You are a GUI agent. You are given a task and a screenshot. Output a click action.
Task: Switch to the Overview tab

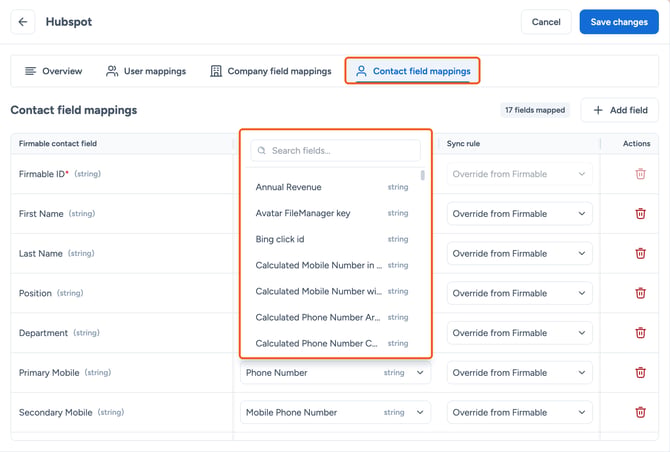(54, 71)
